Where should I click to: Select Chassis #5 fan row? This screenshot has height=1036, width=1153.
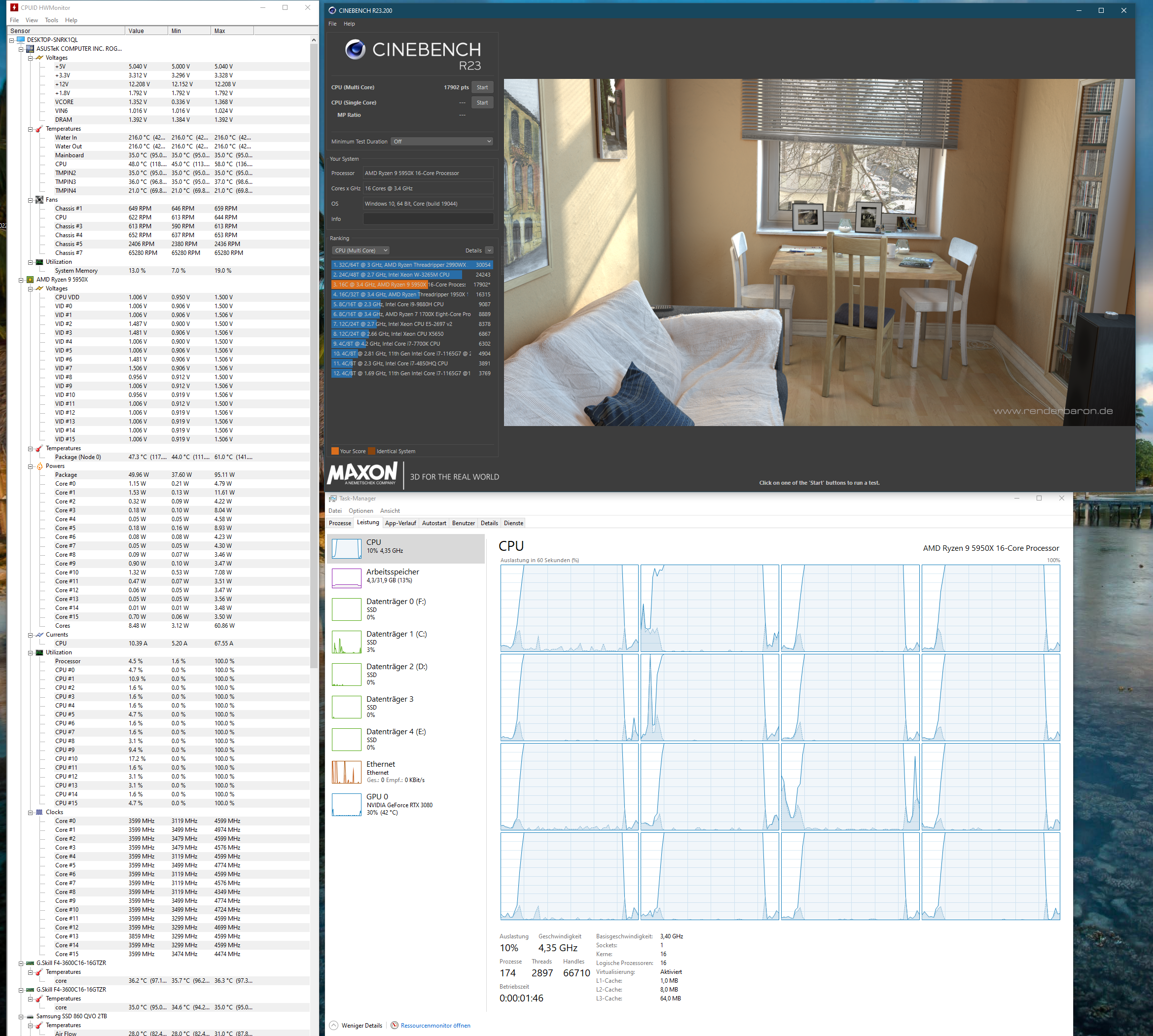pos(159,244)
